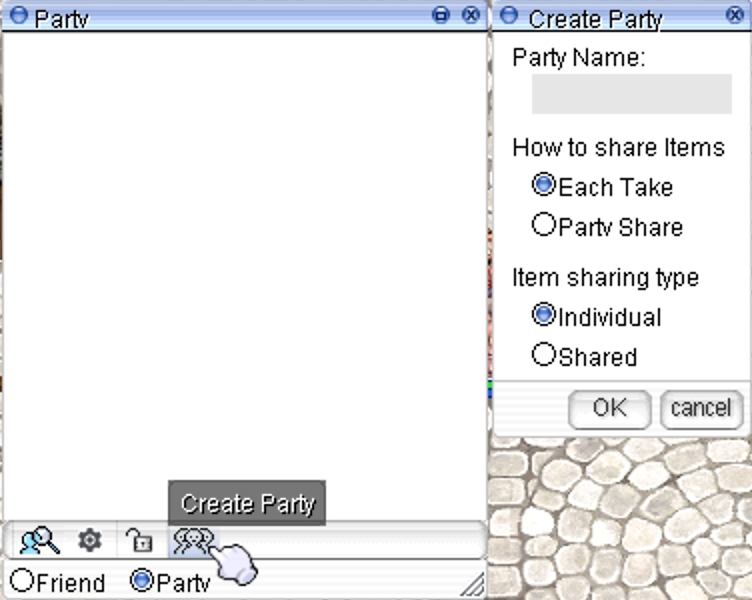Choose the Each Take item option

[x=544, y=185]
